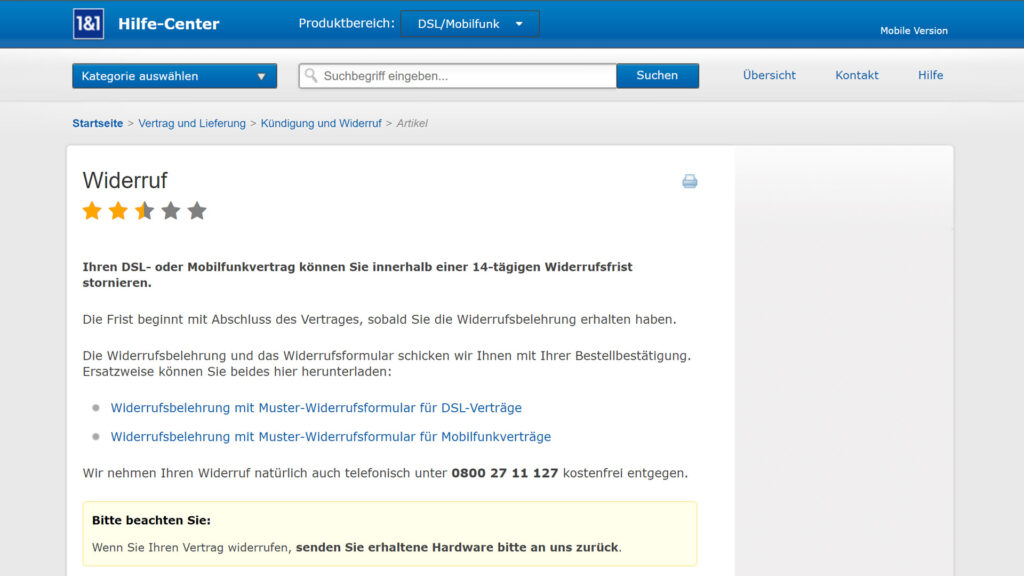
Task: Focus the 'Suchbegriff eingeben...' search field
Action: pyautogui.click(x=465, y=76)
